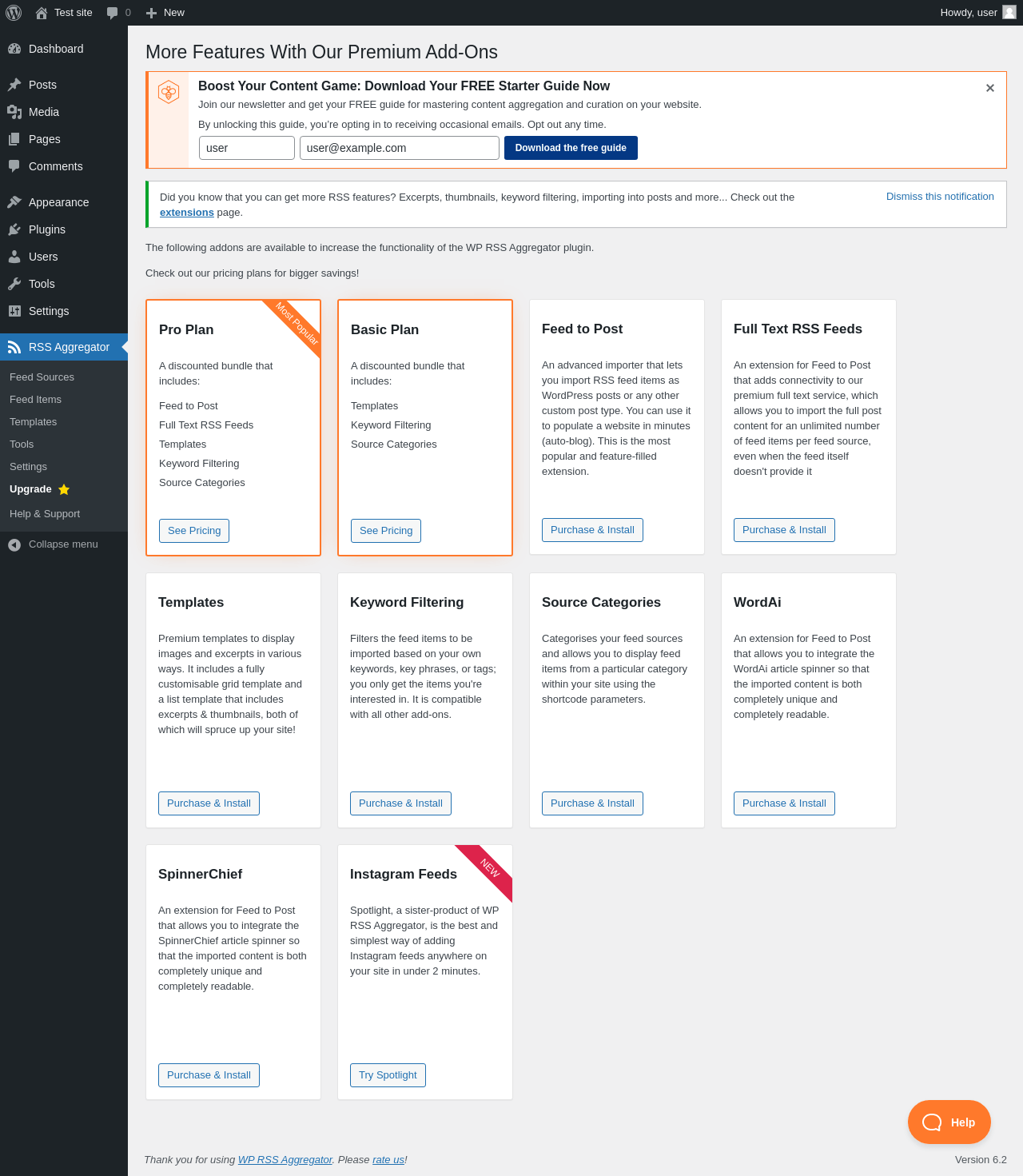This screenshot has height=1176, width=1023.
Task: Open the Users menu item
Action: point(64,257)
